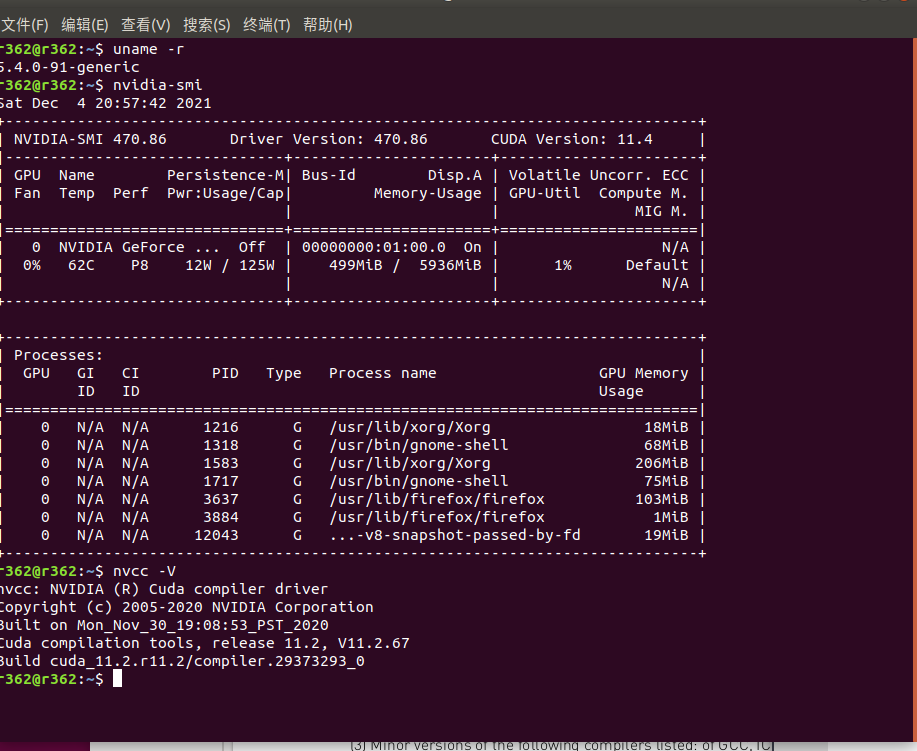Click '...-v8-snapshot-passed-by-fd' process name

[455, 536]
